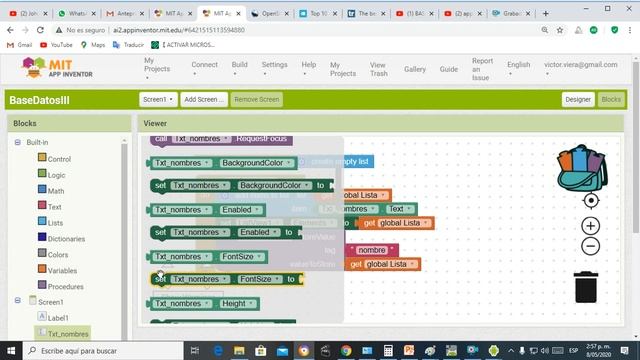Click the MIT App Inventor logo

click(57, 68)
